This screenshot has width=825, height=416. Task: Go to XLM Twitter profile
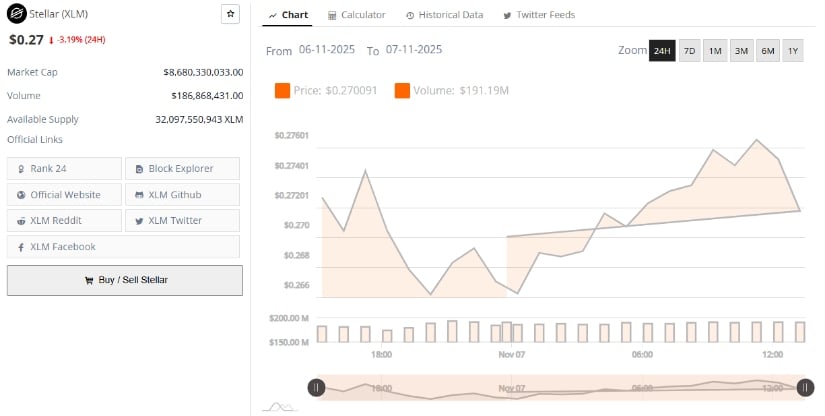(182, 221)
